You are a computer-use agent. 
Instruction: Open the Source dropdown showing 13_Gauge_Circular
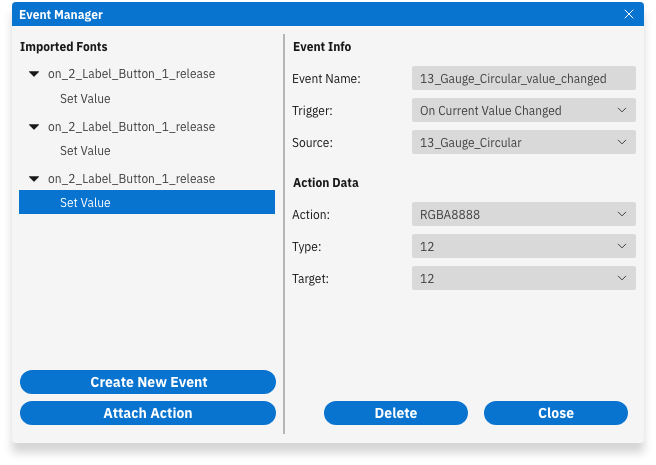pyautogui.click(x=524, y=142)
